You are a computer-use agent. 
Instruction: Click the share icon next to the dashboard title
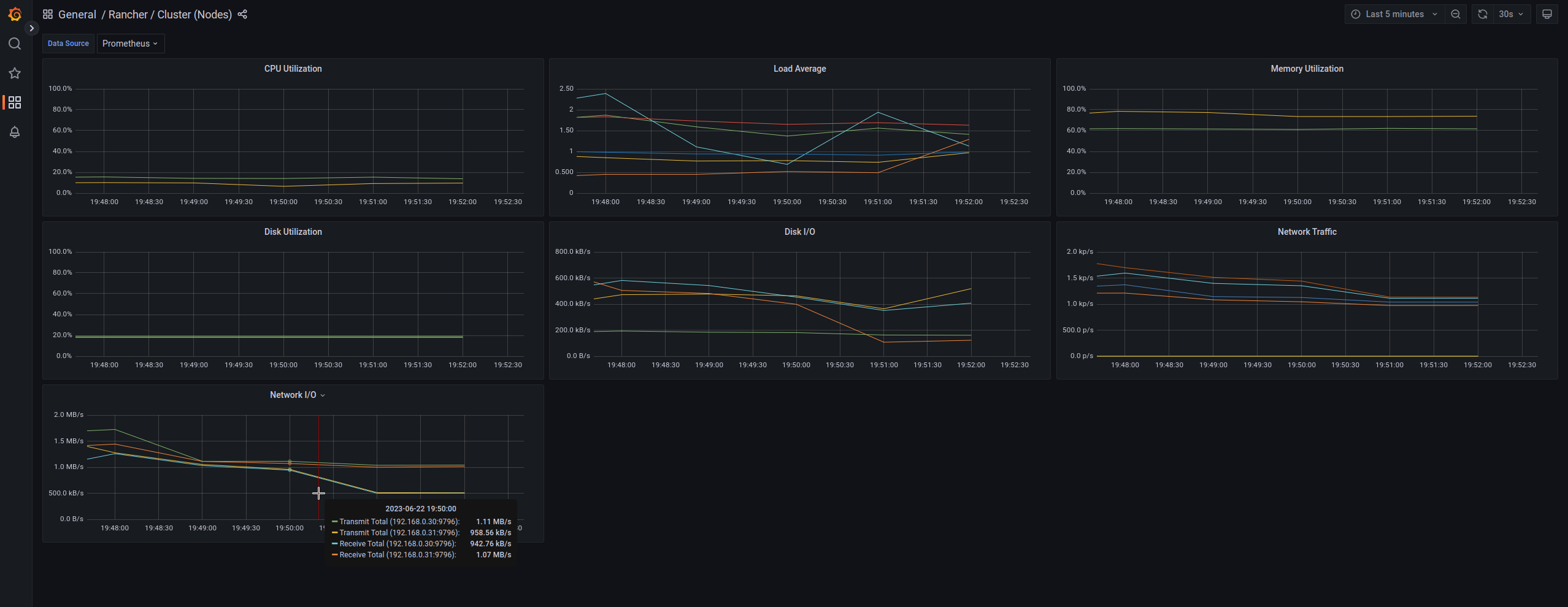[242, 14]
